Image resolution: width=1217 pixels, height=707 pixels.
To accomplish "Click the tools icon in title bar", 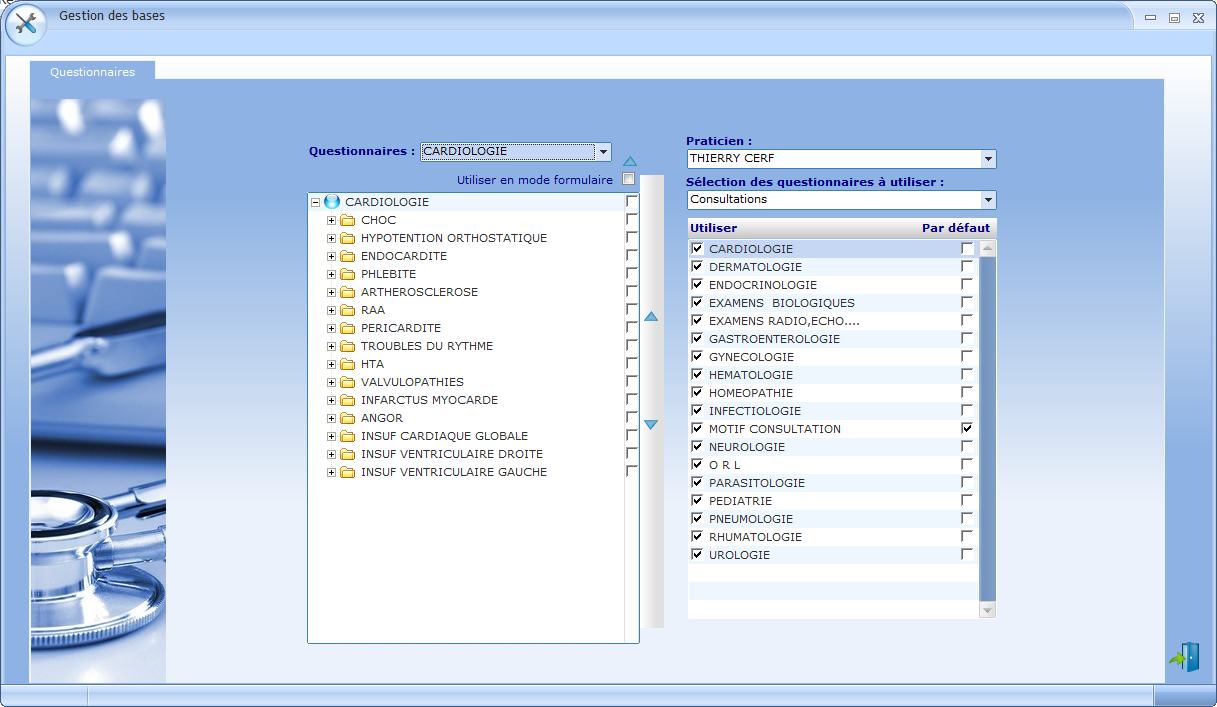I will (x=25, y=24).
